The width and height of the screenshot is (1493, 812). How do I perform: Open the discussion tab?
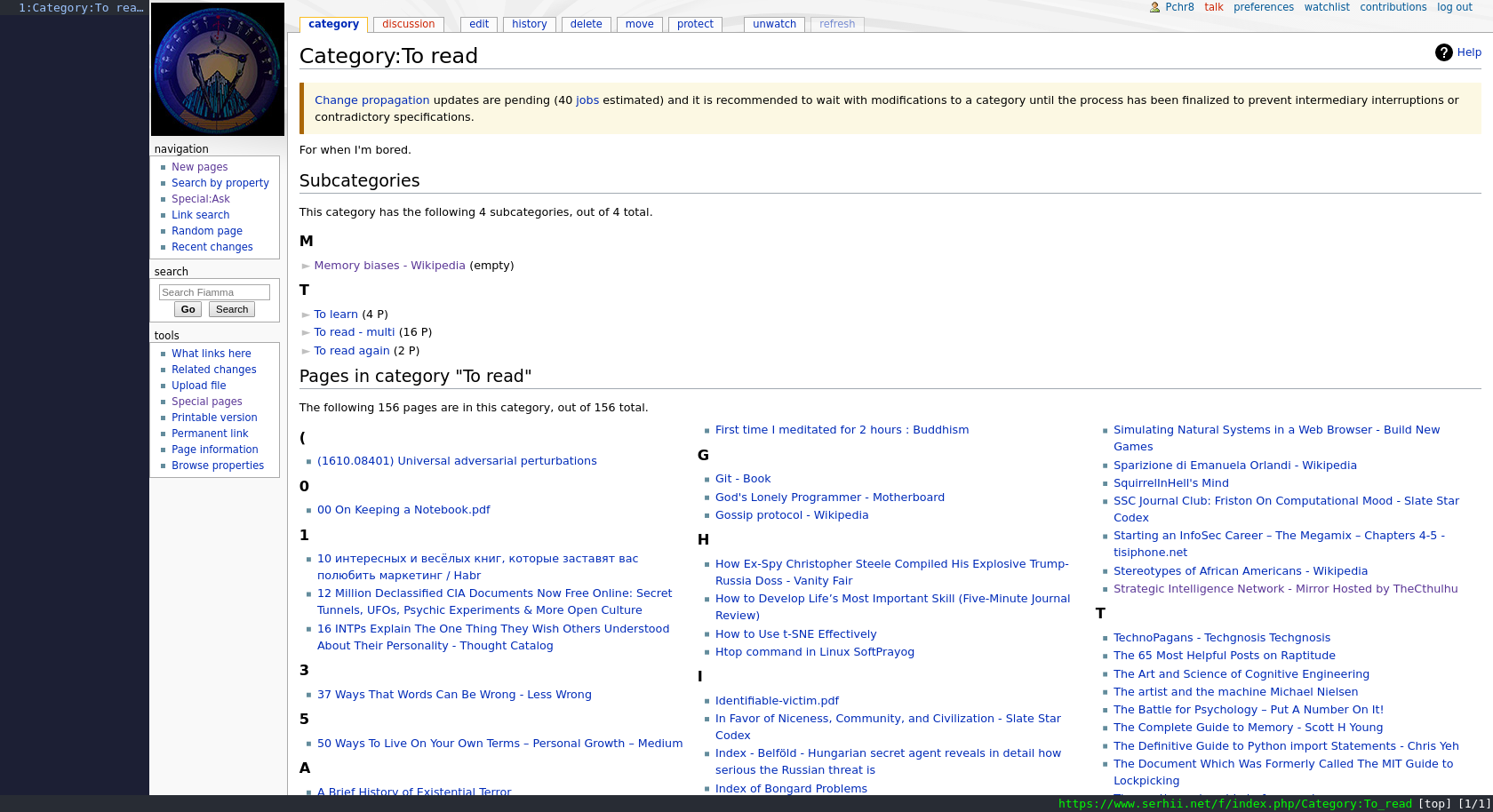[x=408, y=24]
